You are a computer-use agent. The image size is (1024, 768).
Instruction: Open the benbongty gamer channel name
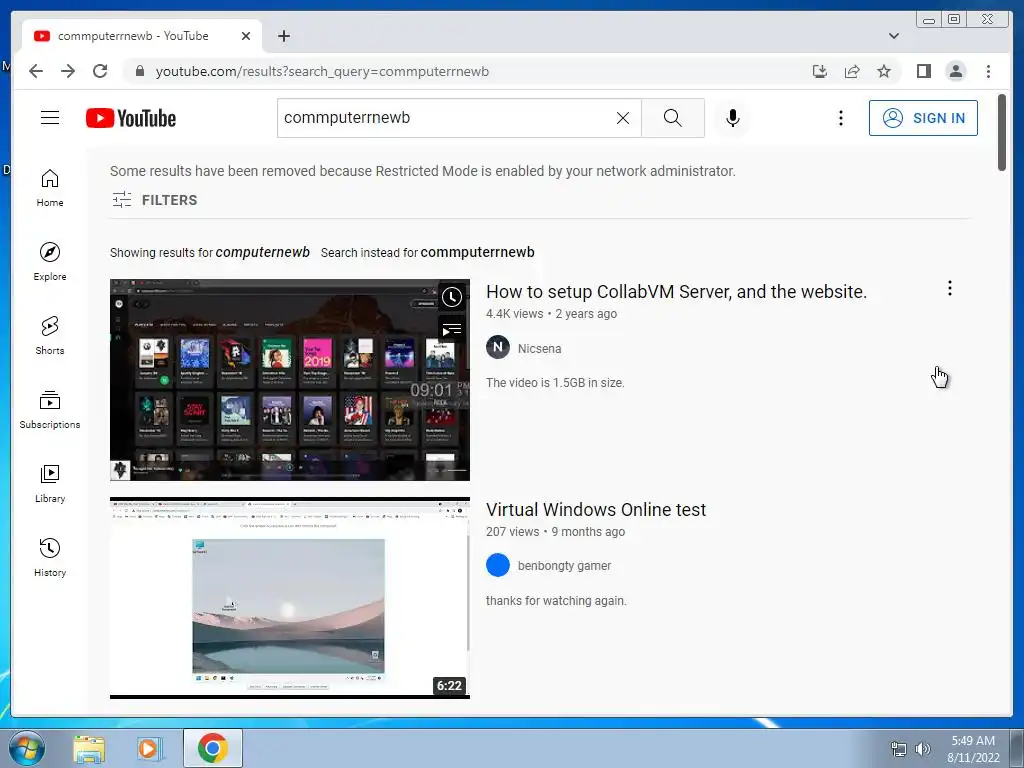click(x=564, y=566)
